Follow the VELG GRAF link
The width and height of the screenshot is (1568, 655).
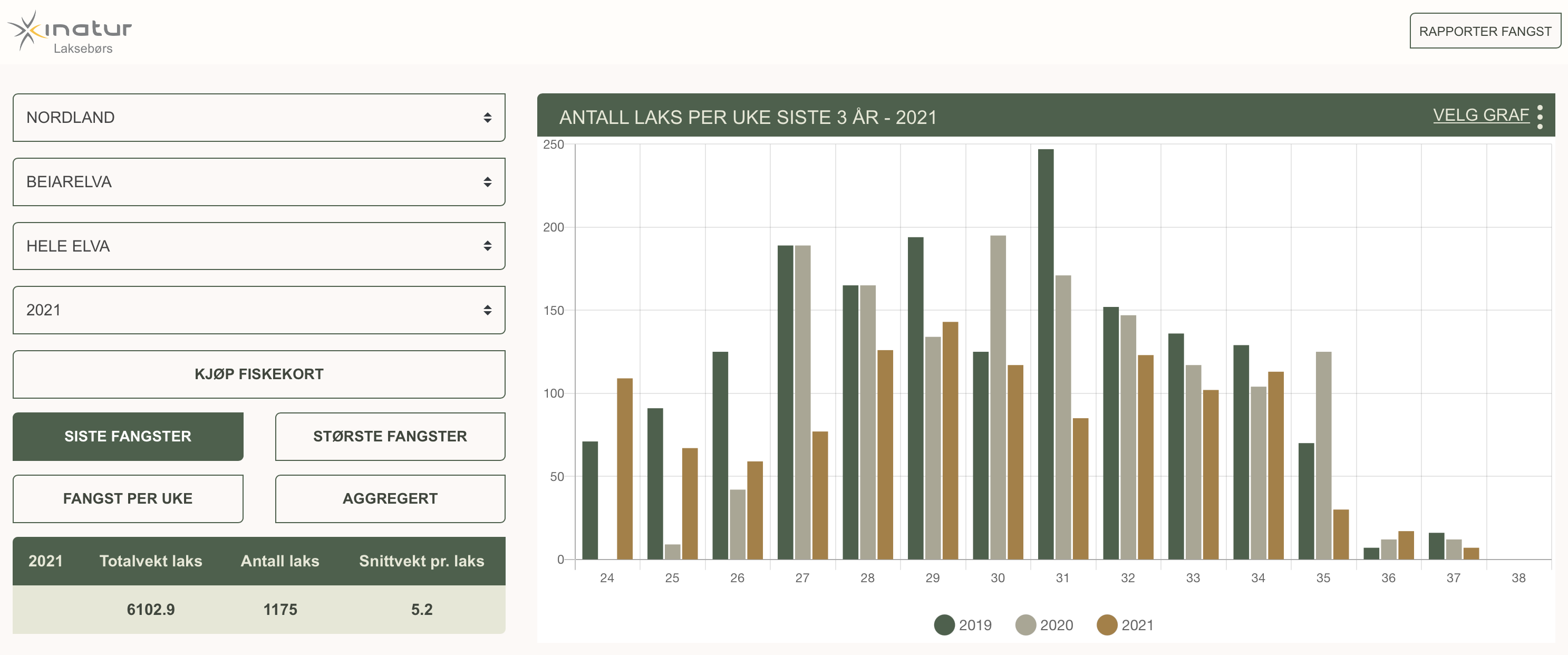[x=1480, y=115]
